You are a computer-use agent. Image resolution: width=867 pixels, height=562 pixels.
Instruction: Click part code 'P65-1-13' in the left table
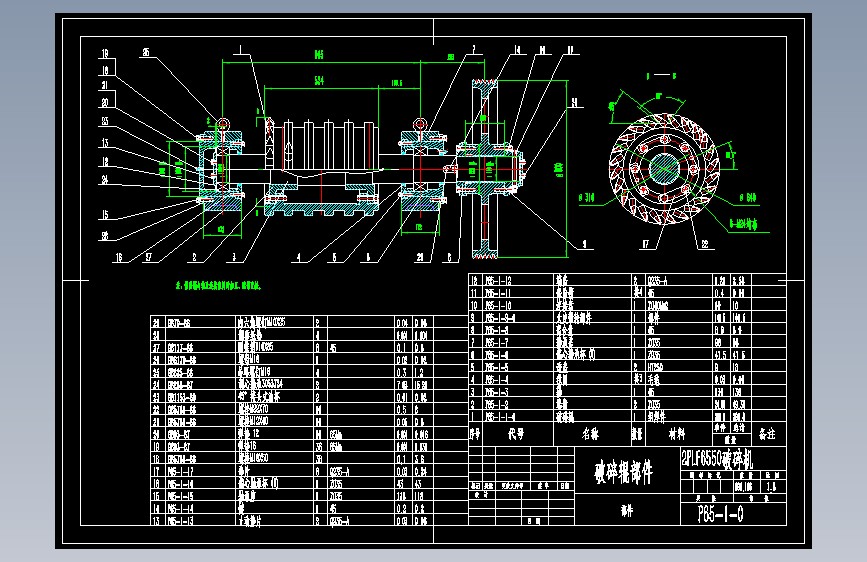(x=180, y=521)
